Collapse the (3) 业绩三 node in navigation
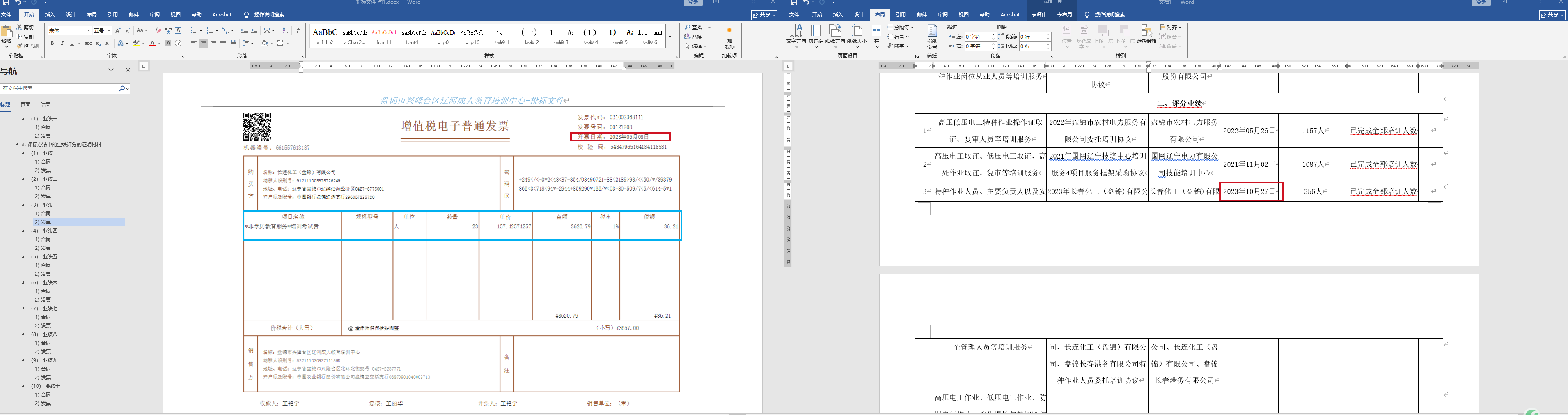The height and width of the screenshot is (415, 1568). coord(23,205)
